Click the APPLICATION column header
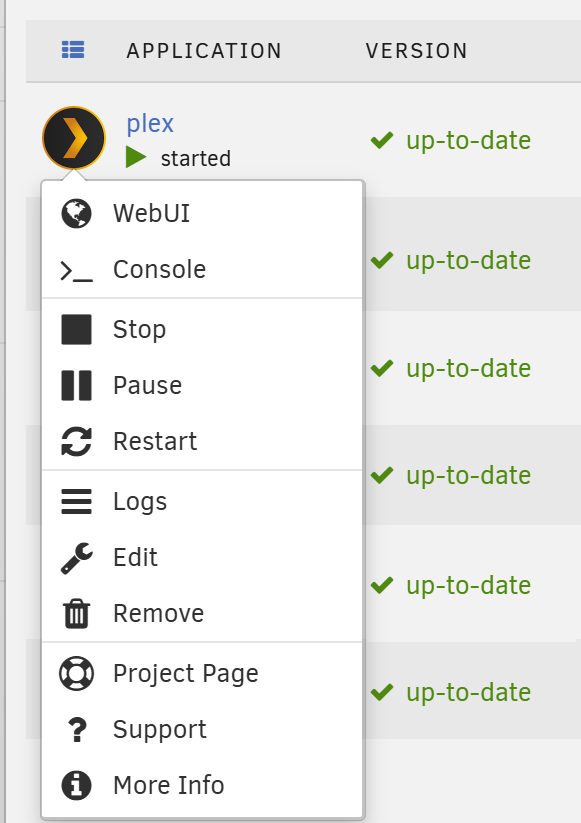Image resolution: width=581 pixels, height=823 pixels. click(204, 51)
